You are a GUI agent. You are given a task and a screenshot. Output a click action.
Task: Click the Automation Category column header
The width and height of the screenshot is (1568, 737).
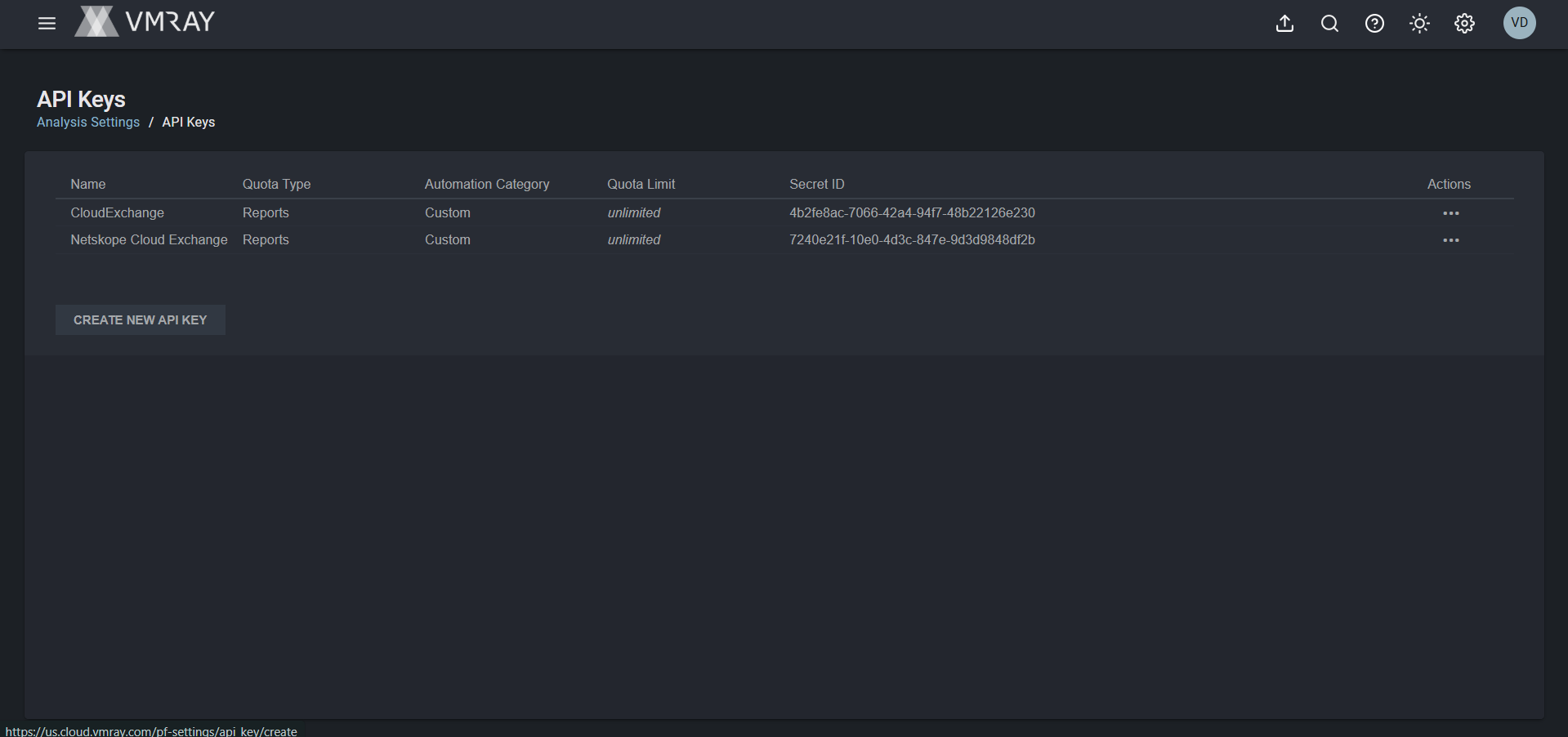[487, 184]
